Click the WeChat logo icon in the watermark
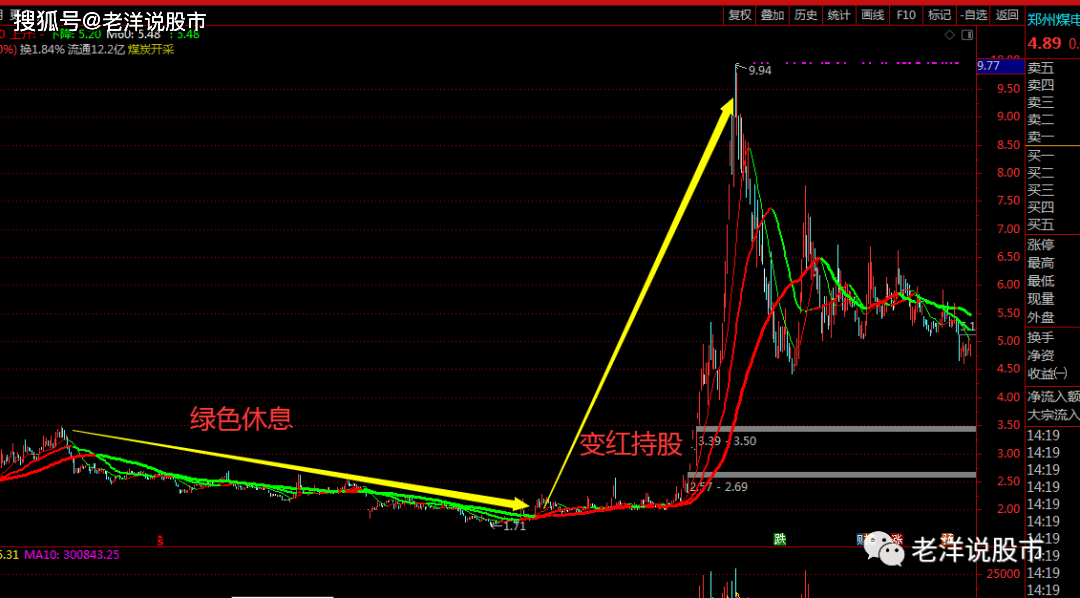The width and height of the screenshot is (1080, 598). 885,549
